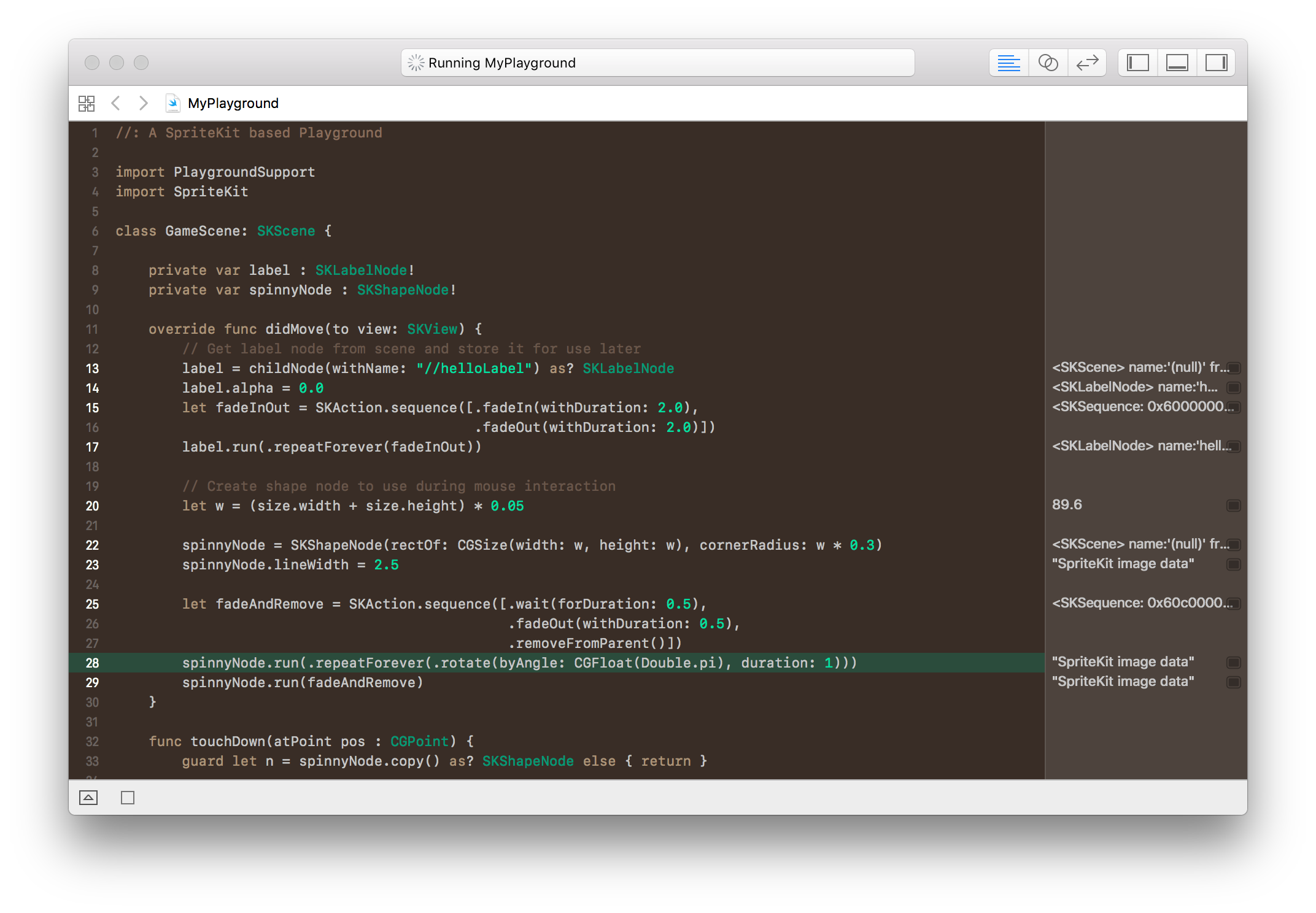Open the Assistant editor
Image resolution: width=1316 pixels, height=913 pixels.
point(1048,63)
